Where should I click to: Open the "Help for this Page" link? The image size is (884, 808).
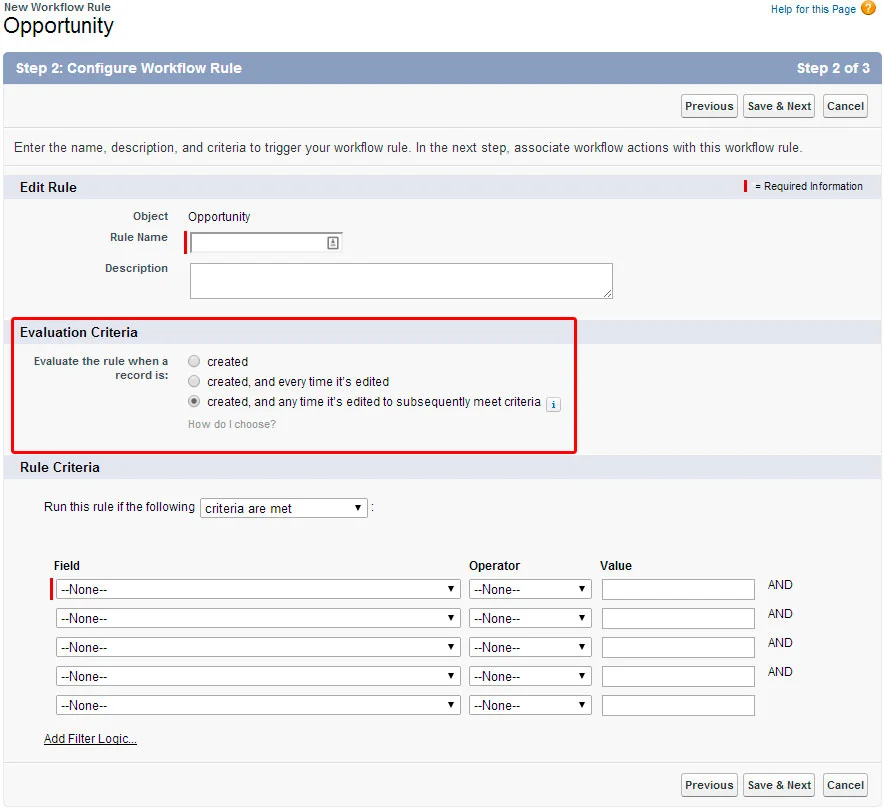(814, 9)
